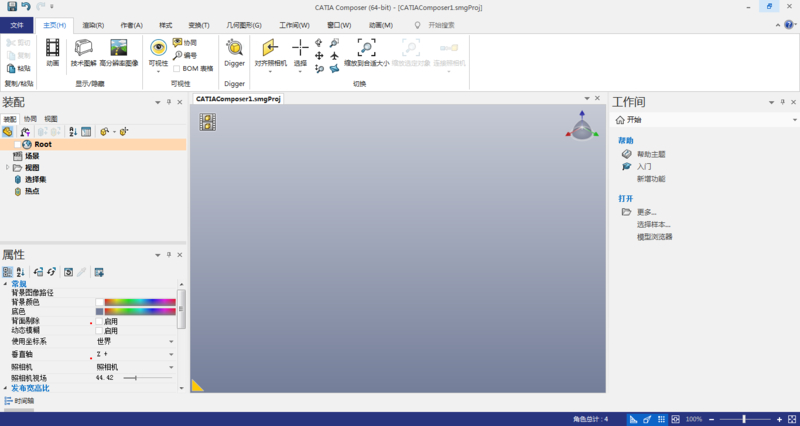The image size is (800, 426).
Task: Click the zoom slider in status bar
Action: point(744,419)
